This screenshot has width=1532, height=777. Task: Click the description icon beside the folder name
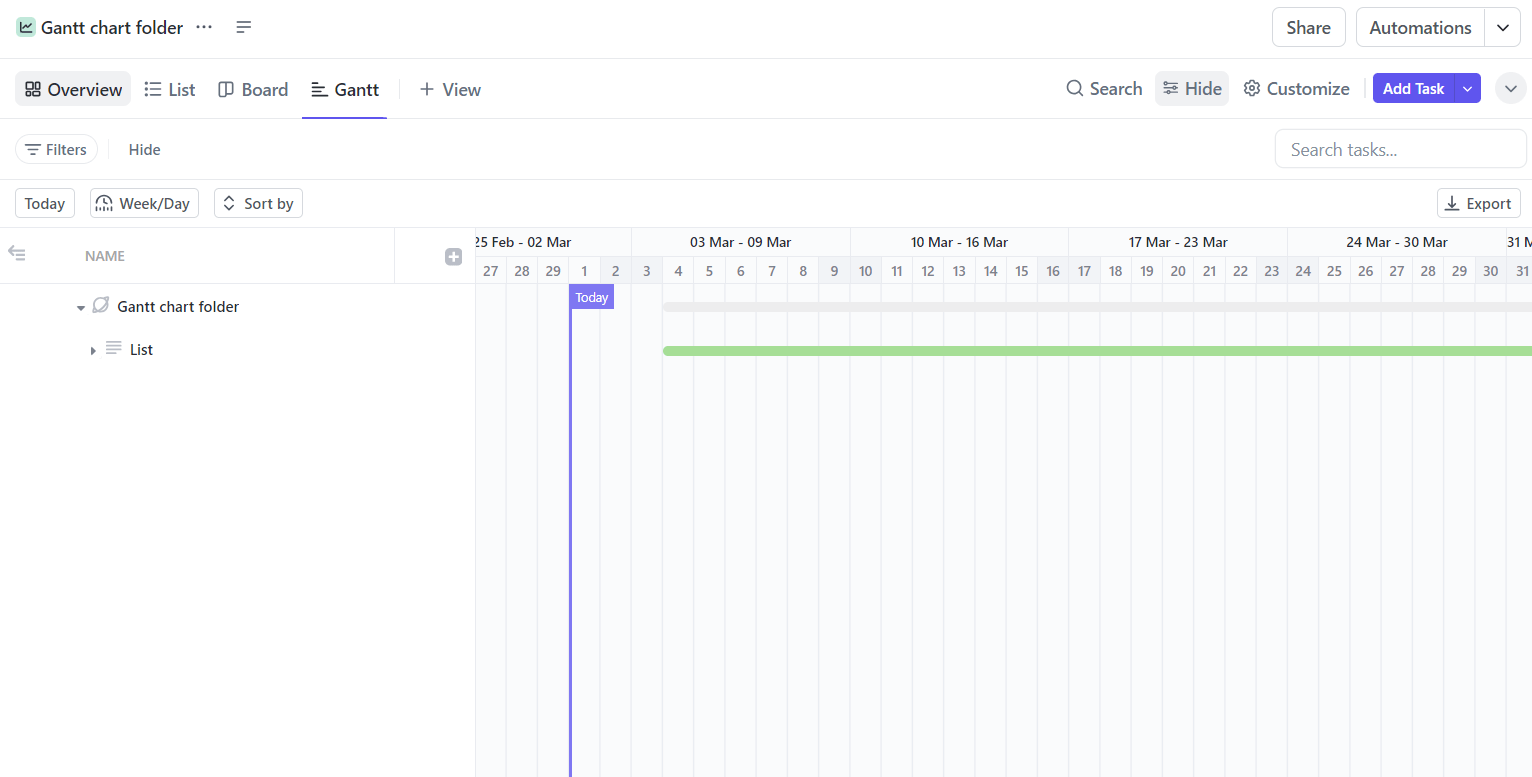tap(243, 27)
